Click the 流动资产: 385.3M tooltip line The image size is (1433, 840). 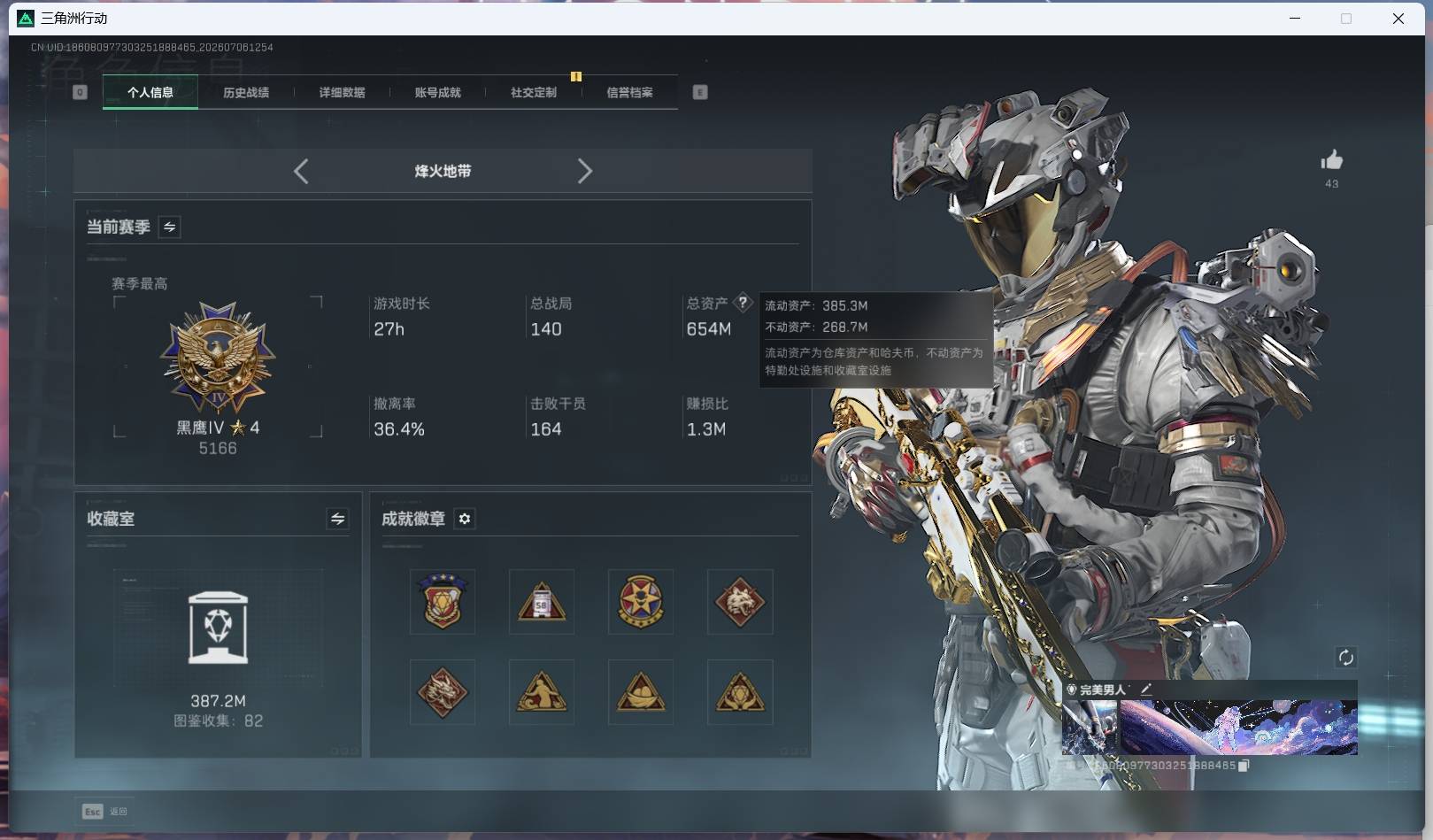coord(816,305)
